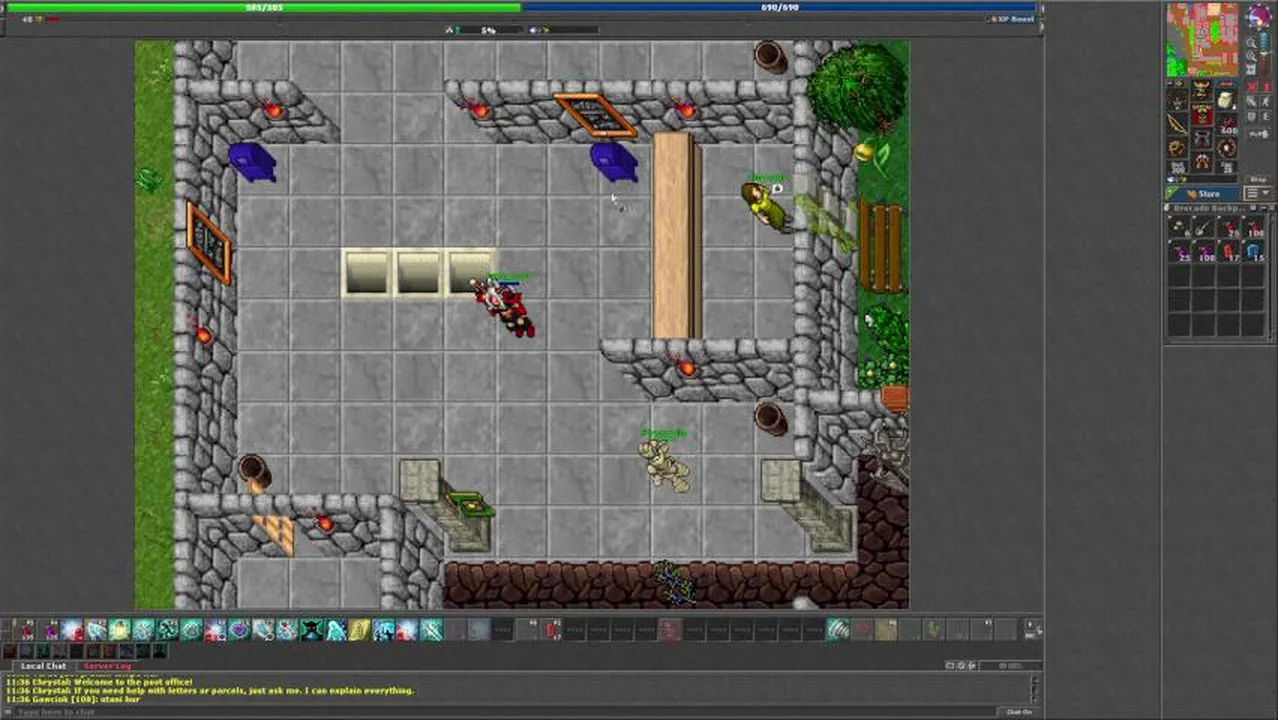Screen dimensions: 1278x720
Task: Switch to the Server Log tab
Action: pos(108,666)
